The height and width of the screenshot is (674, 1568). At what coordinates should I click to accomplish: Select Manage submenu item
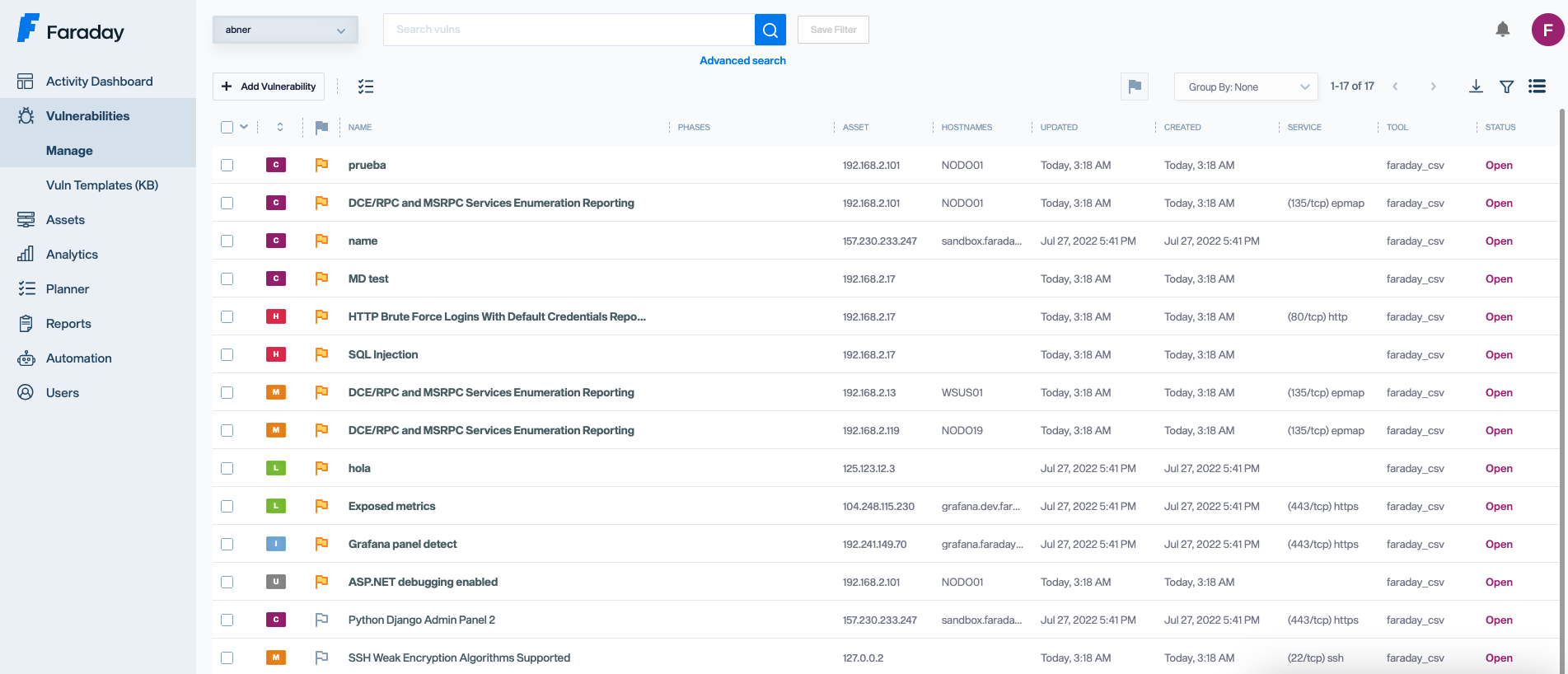98,150
